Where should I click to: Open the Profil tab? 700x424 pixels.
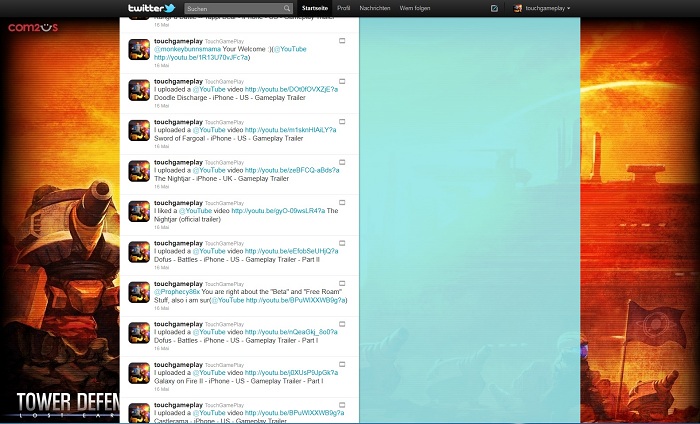click(343, 8)
